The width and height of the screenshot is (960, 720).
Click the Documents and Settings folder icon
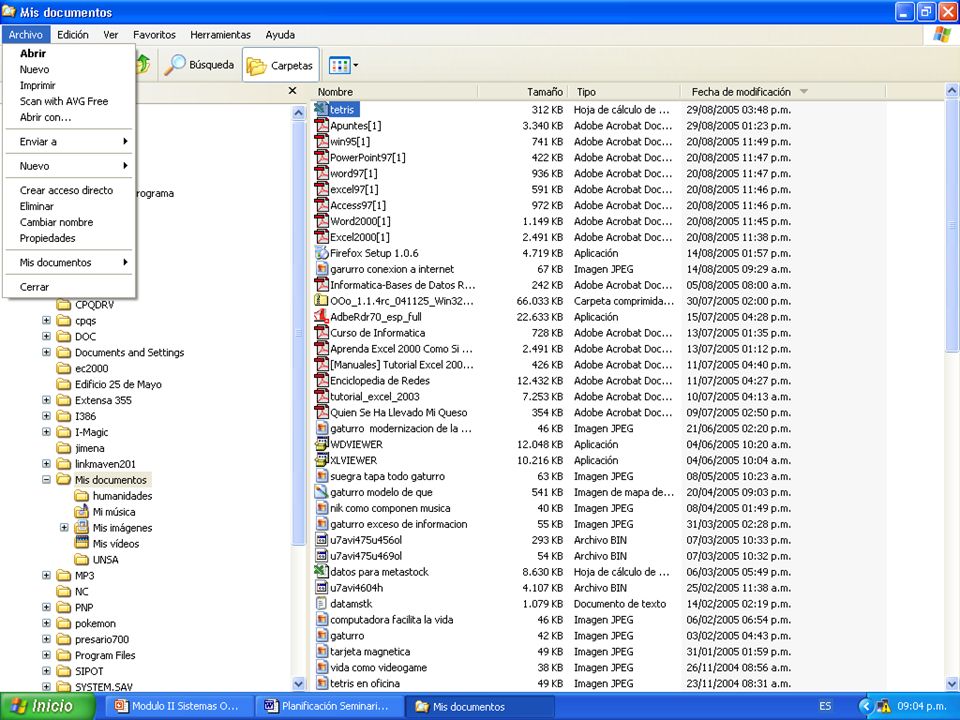pos(64,352)
